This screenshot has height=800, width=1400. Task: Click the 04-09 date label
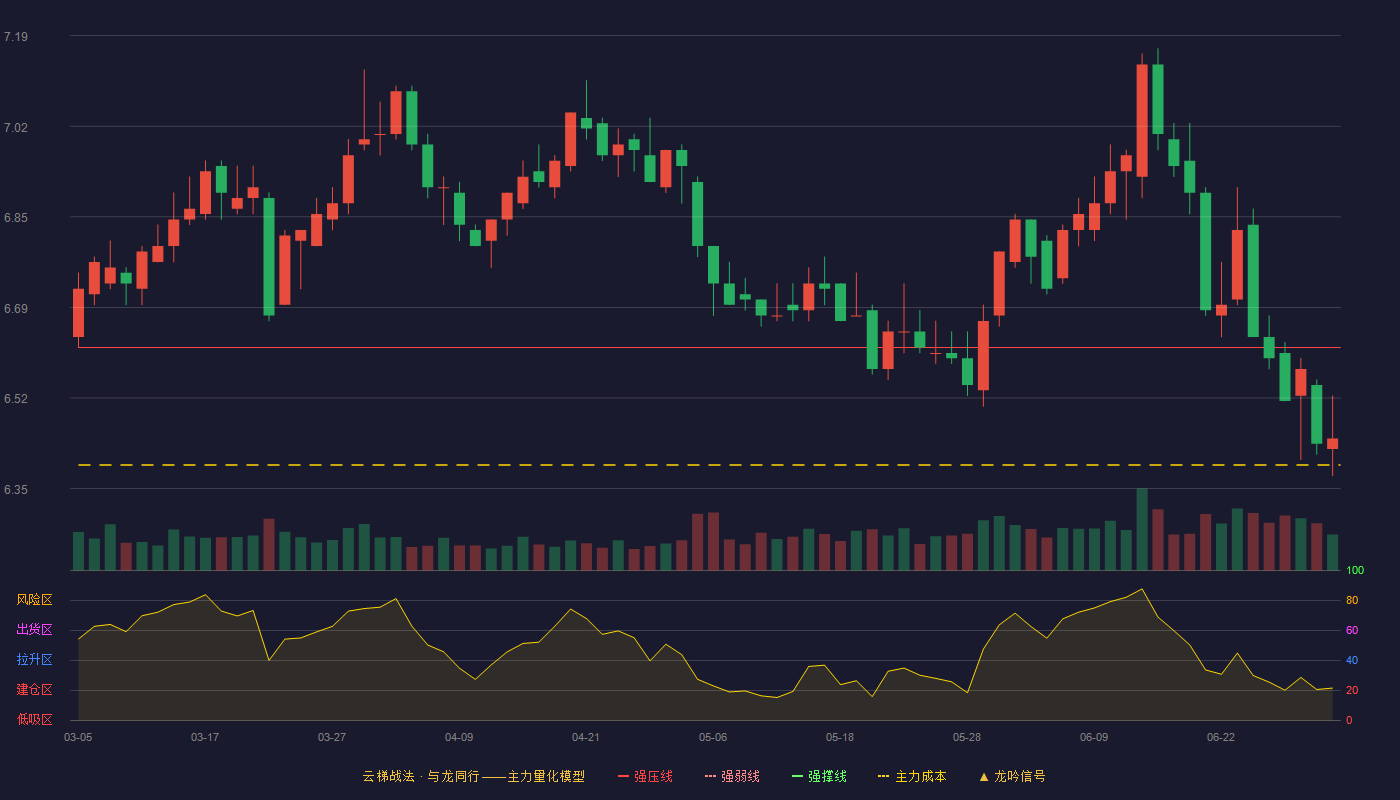(459, 737)
